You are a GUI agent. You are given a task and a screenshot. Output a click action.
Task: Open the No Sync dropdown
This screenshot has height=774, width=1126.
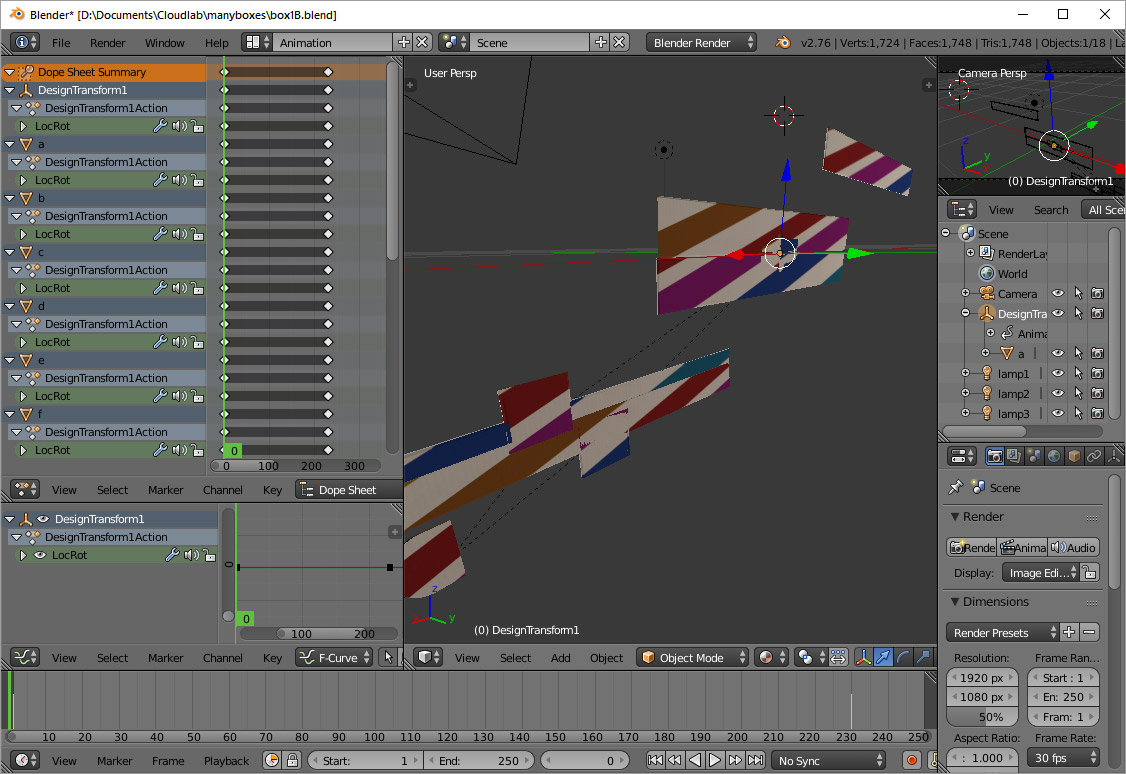[x=828, y=761]
